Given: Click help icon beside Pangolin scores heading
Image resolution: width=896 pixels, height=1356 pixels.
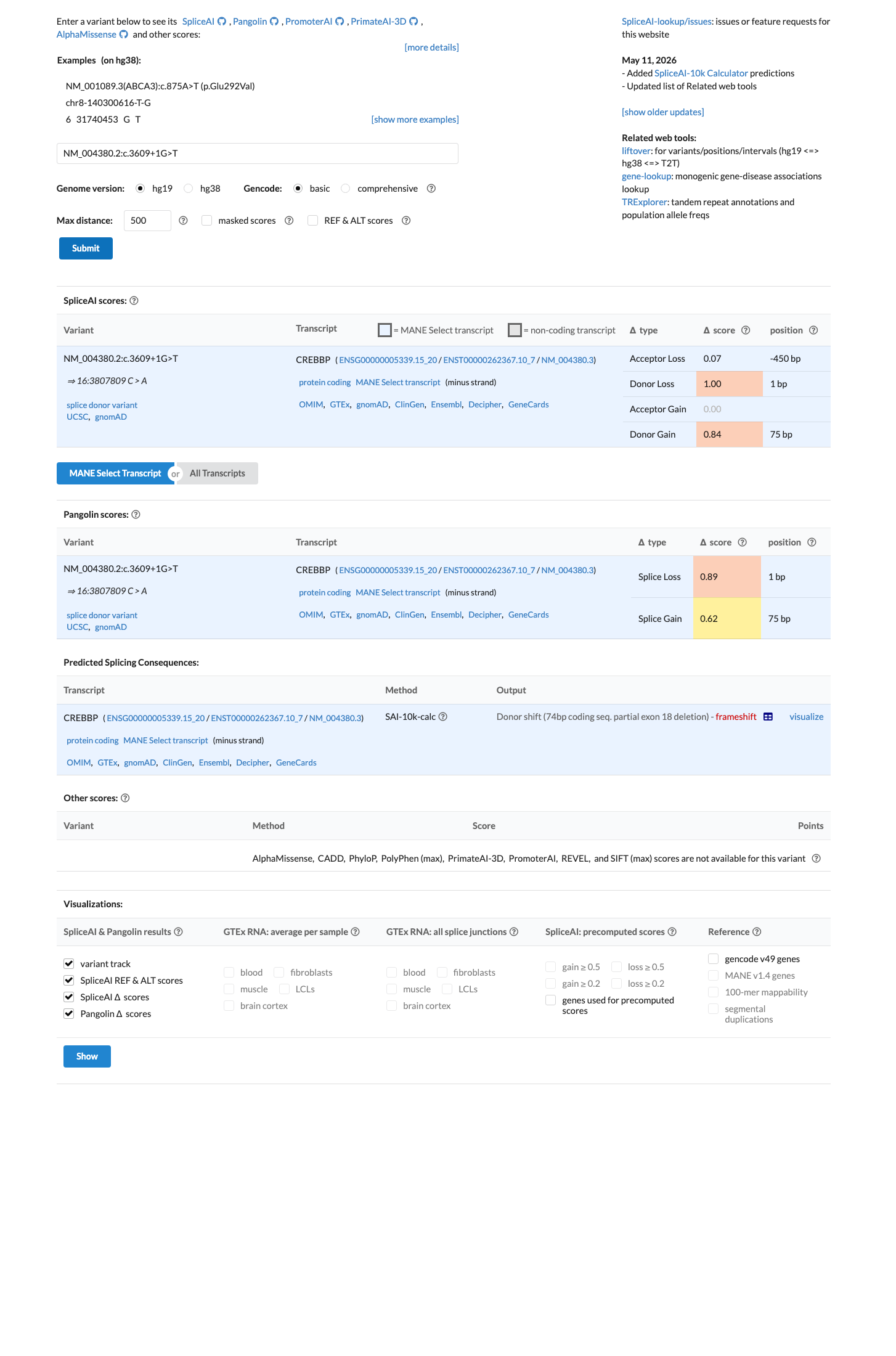Looking at the screenshot, I should pos(136,515).
